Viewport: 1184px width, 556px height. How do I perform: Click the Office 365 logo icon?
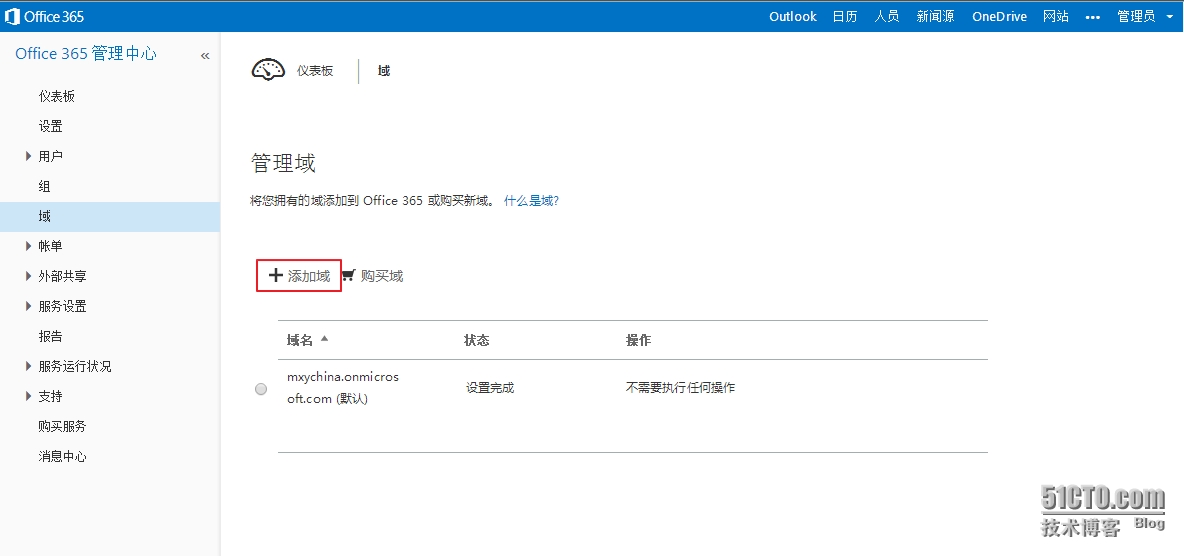click(12, 16)
